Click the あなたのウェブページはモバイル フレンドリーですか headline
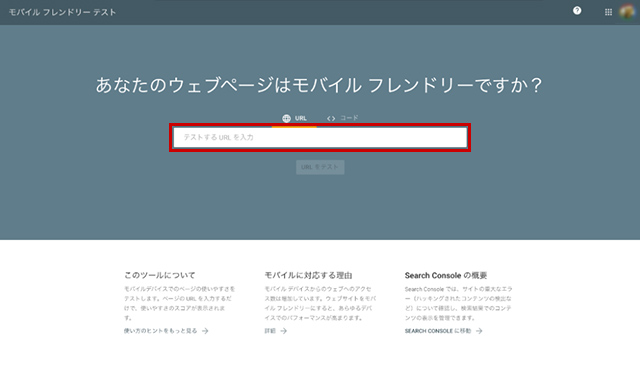Screen dimensions: 640x370 click(319, 85)
